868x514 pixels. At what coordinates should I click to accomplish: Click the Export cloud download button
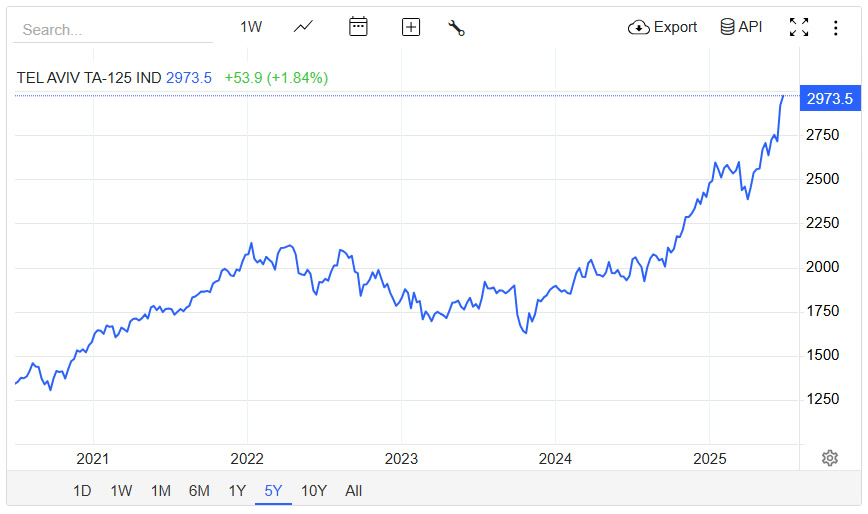click(662, 27)
